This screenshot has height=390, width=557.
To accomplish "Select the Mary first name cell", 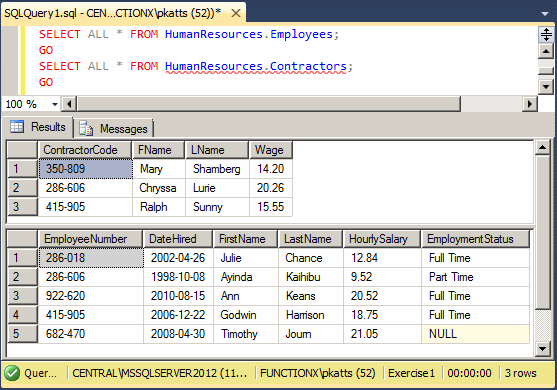I will tap(159, 169).
